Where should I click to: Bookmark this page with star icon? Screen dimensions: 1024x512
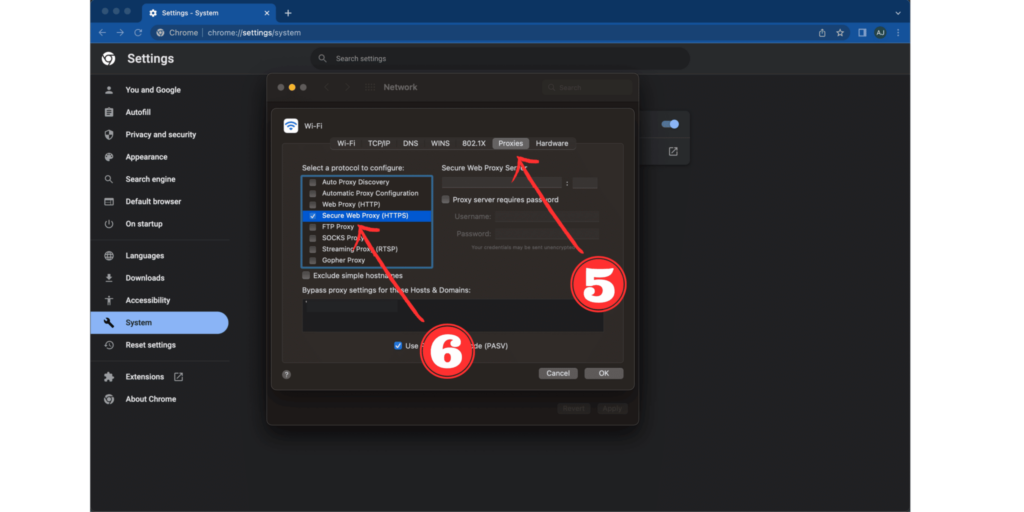coord(840,33)
